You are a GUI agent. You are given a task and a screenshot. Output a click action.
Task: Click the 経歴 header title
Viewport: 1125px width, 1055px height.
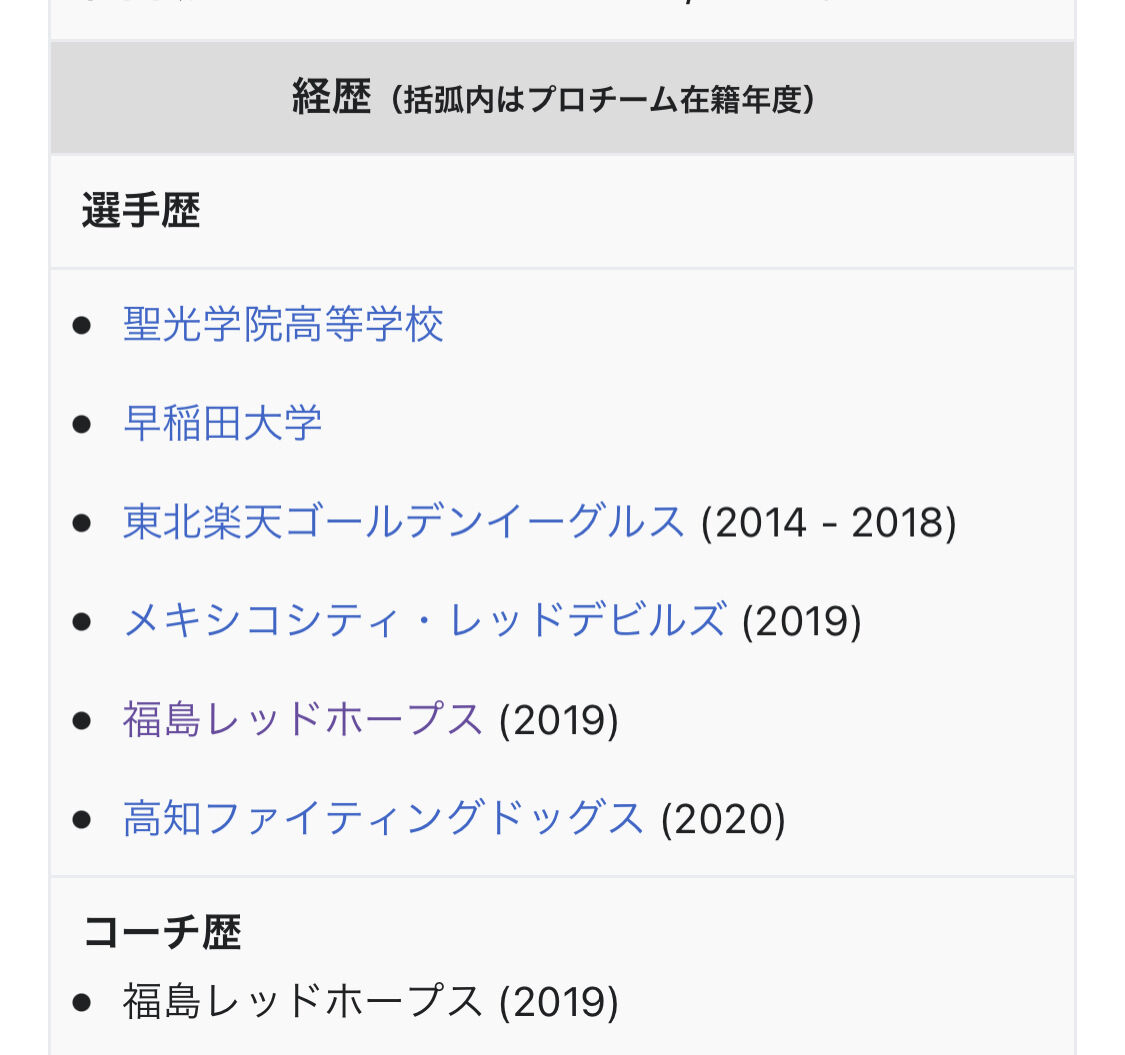[331, 97]
